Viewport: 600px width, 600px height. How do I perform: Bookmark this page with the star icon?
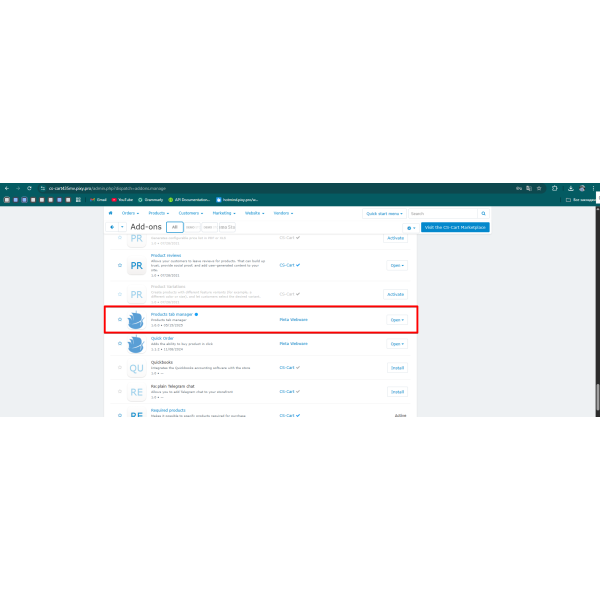pos(539,188)
